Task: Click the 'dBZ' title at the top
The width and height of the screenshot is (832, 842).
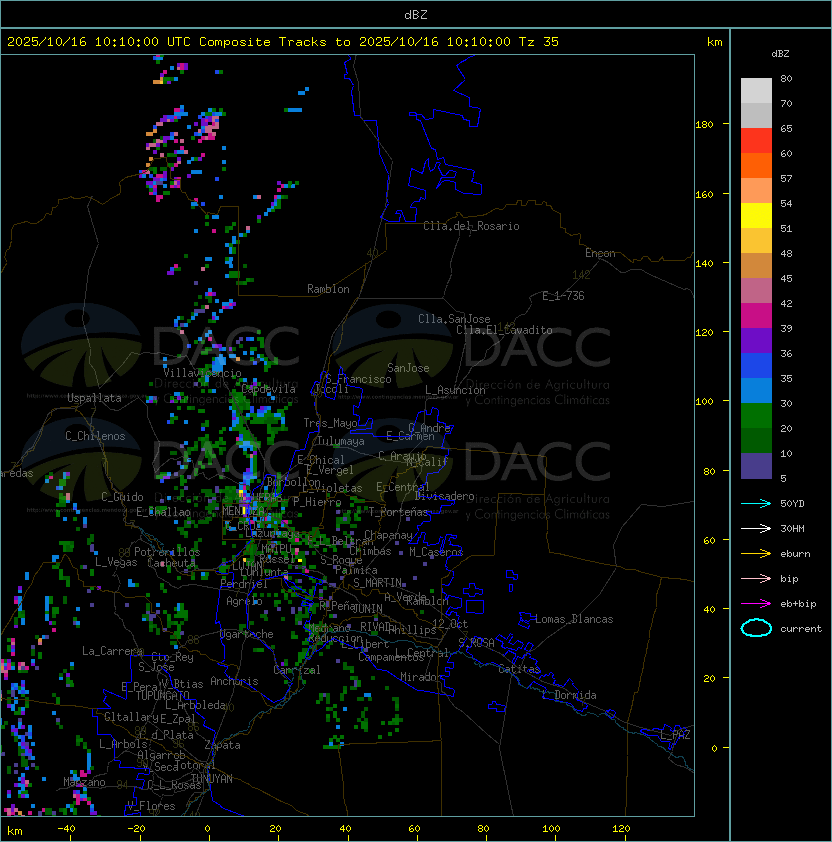Action: [x=416, y=14]
